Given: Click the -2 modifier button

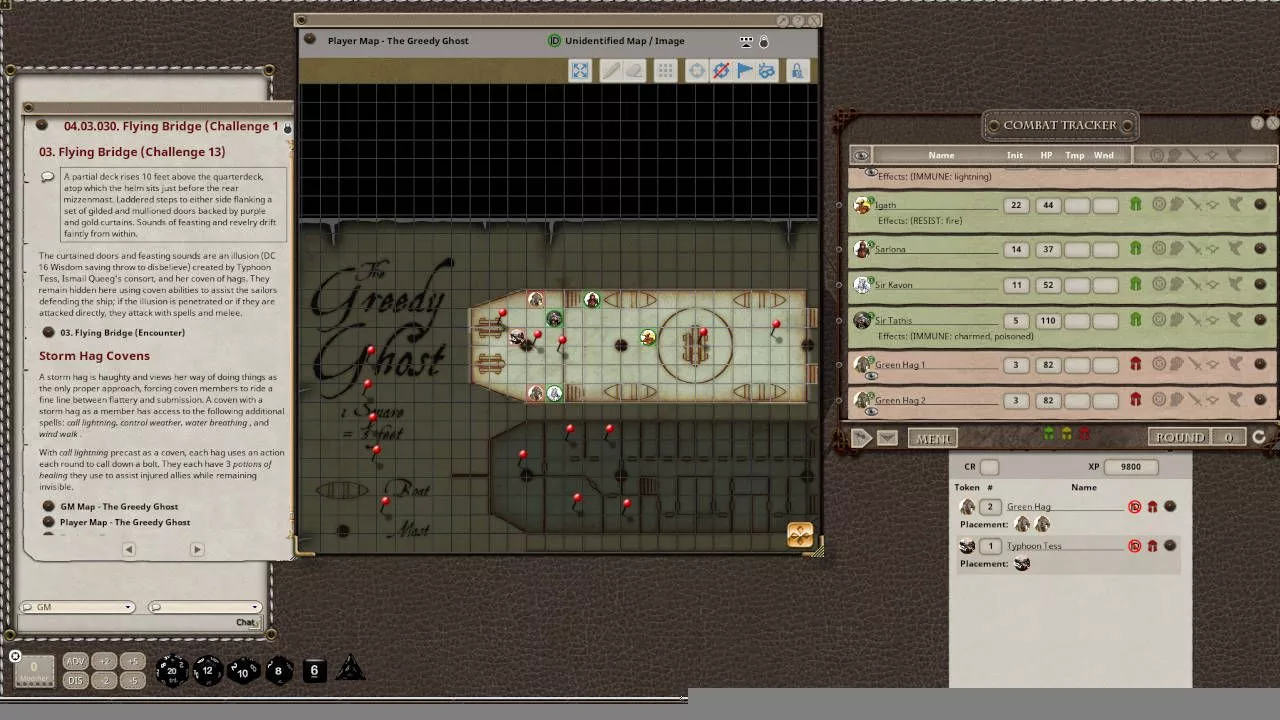Looking at the screenshot, I should (x=103, y=680).
